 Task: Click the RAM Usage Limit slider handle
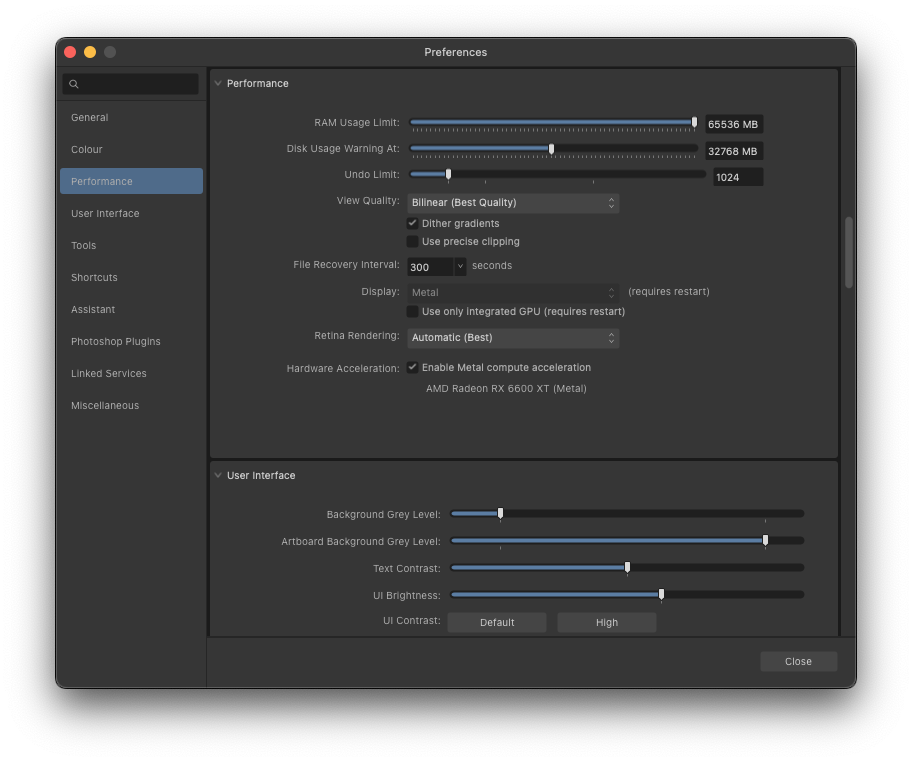694,122
